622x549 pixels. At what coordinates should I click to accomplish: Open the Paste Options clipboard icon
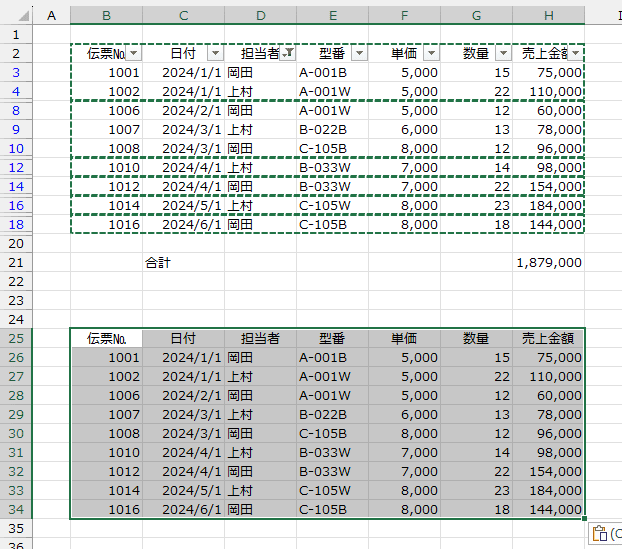point(600,533)
